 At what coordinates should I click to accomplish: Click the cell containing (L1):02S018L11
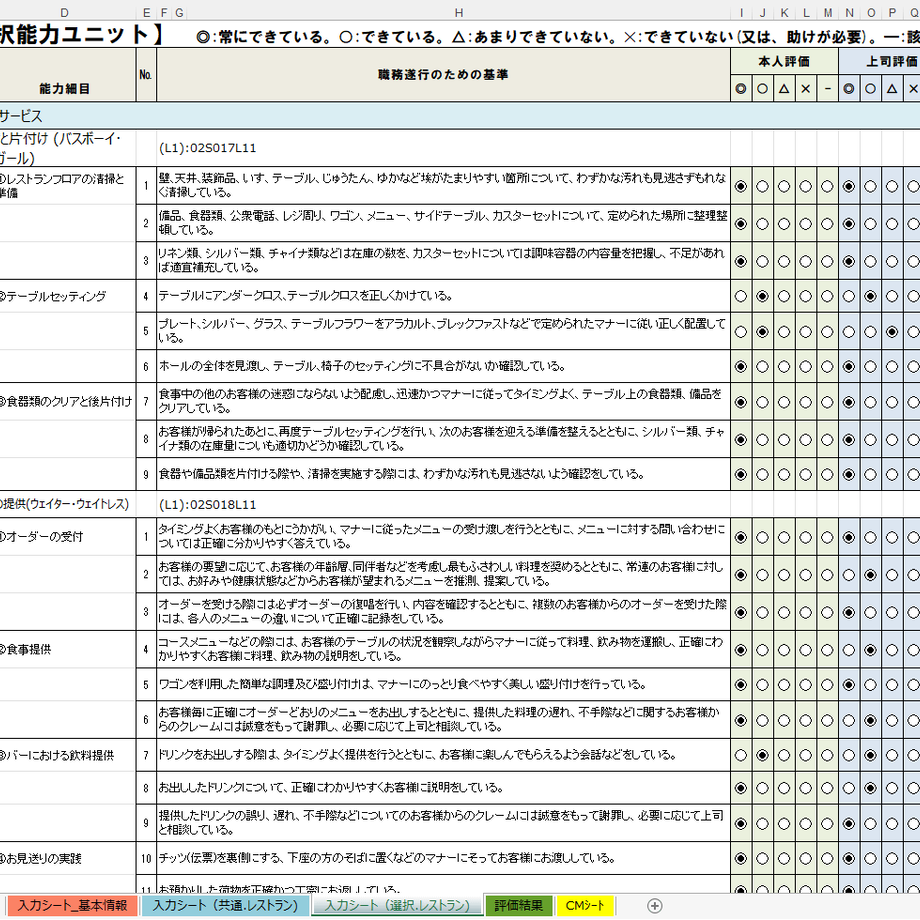(444, 505)
